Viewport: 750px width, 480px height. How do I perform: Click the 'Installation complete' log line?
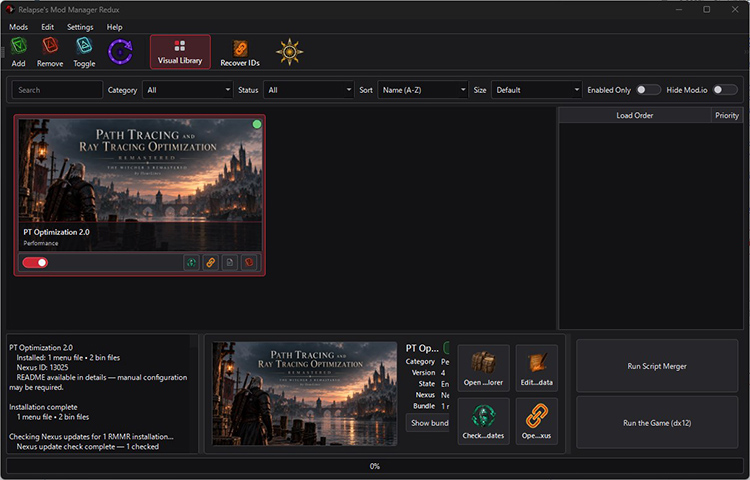pyautogui.click(x=43, y=407)
